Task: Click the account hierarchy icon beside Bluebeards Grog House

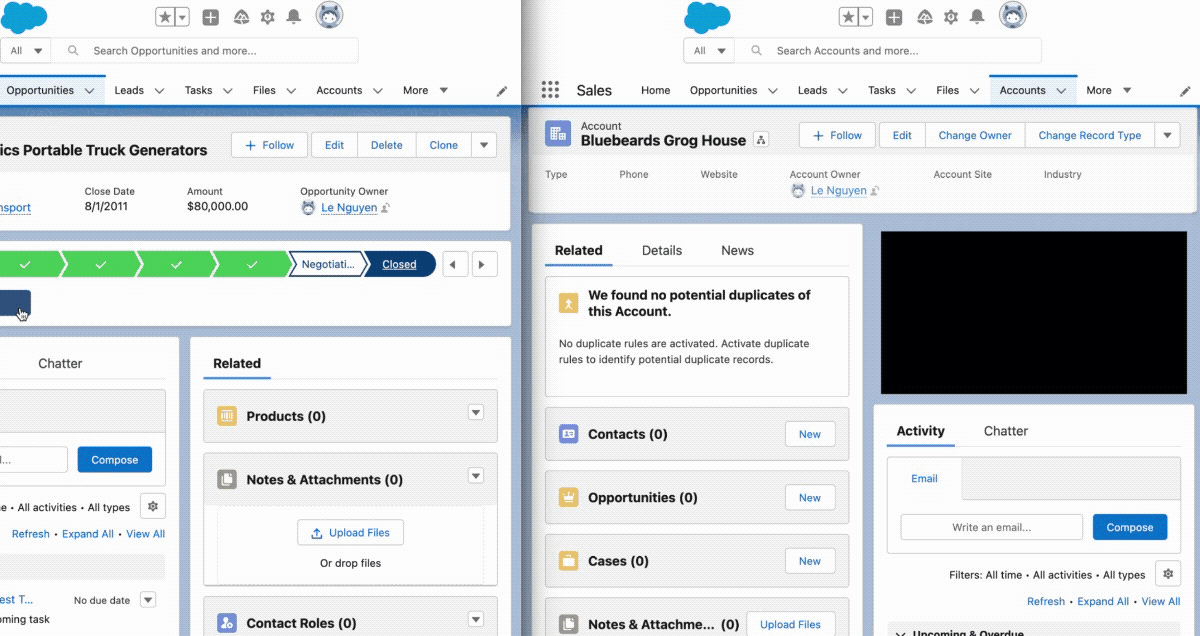Action: click(x=761, y=140)
